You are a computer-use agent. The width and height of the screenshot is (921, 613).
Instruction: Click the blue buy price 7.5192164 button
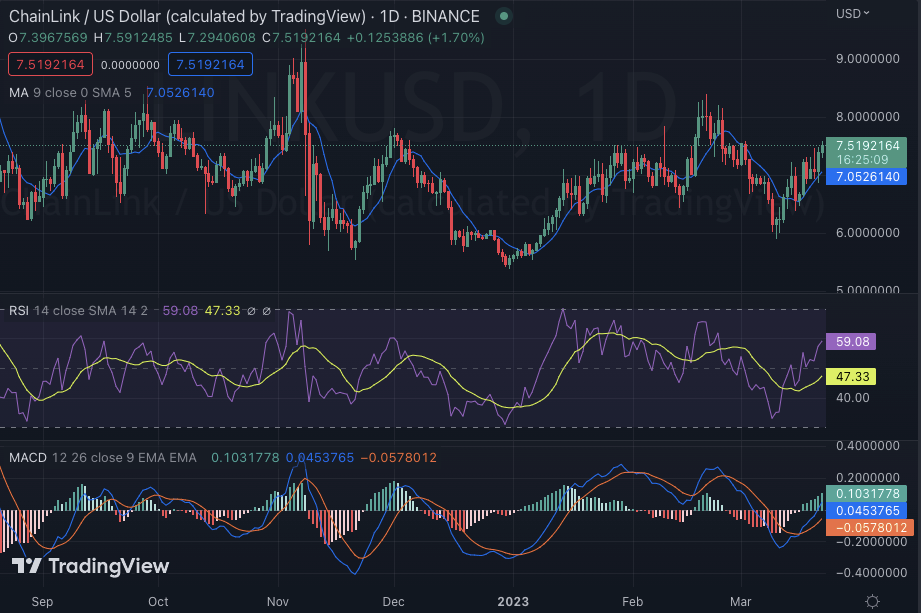pos(210,64)
